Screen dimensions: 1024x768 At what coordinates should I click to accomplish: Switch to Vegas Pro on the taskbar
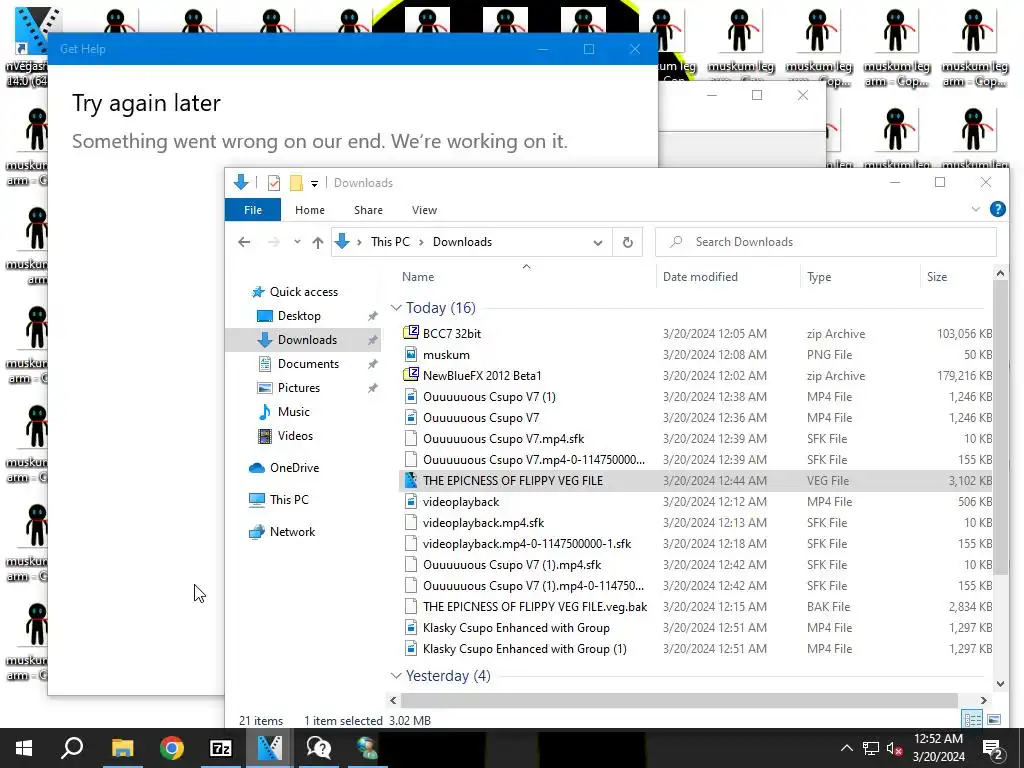click(x=270, y=748)
